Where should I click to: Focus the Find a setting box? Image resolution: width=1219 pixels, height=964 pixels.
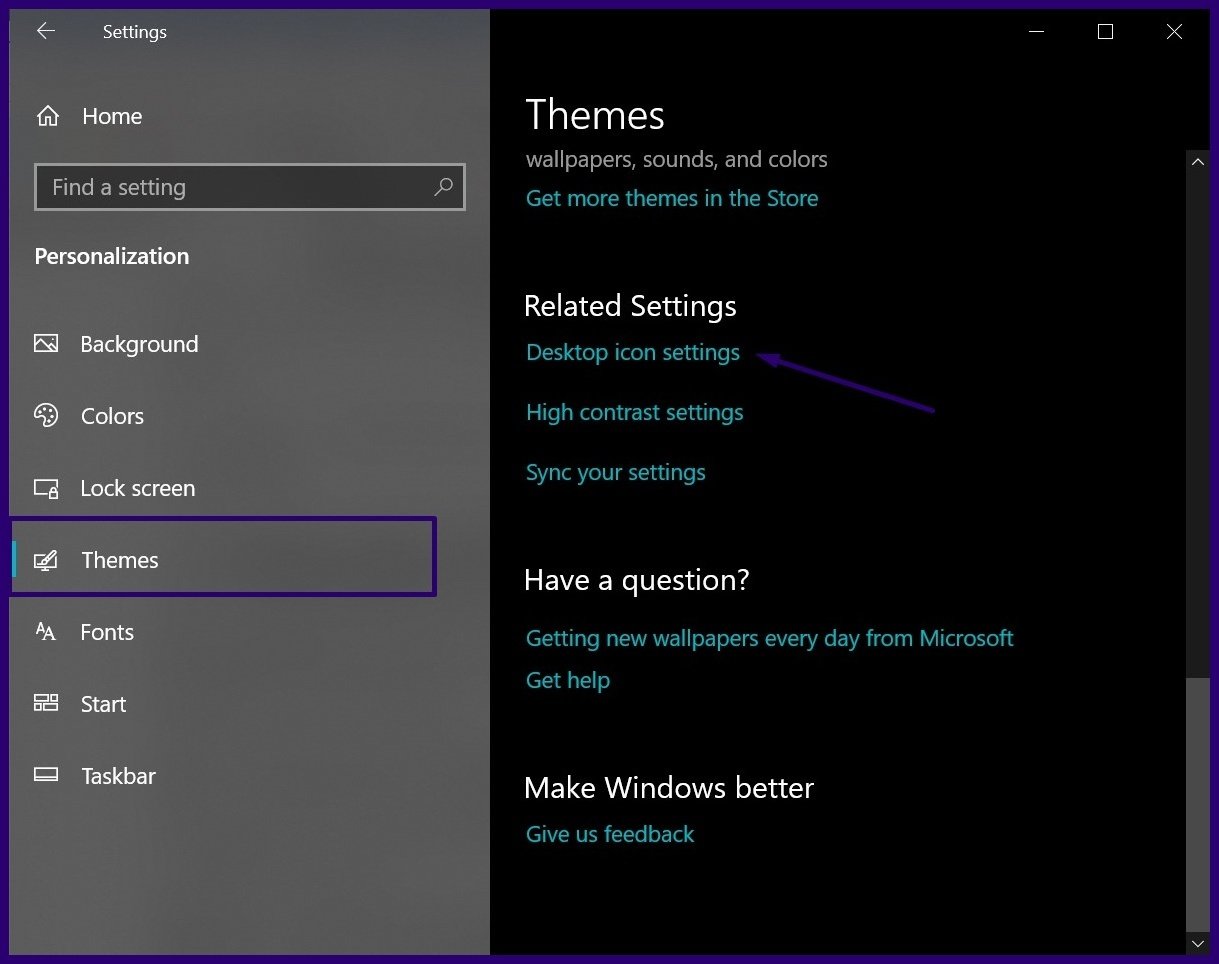(250, 187)
